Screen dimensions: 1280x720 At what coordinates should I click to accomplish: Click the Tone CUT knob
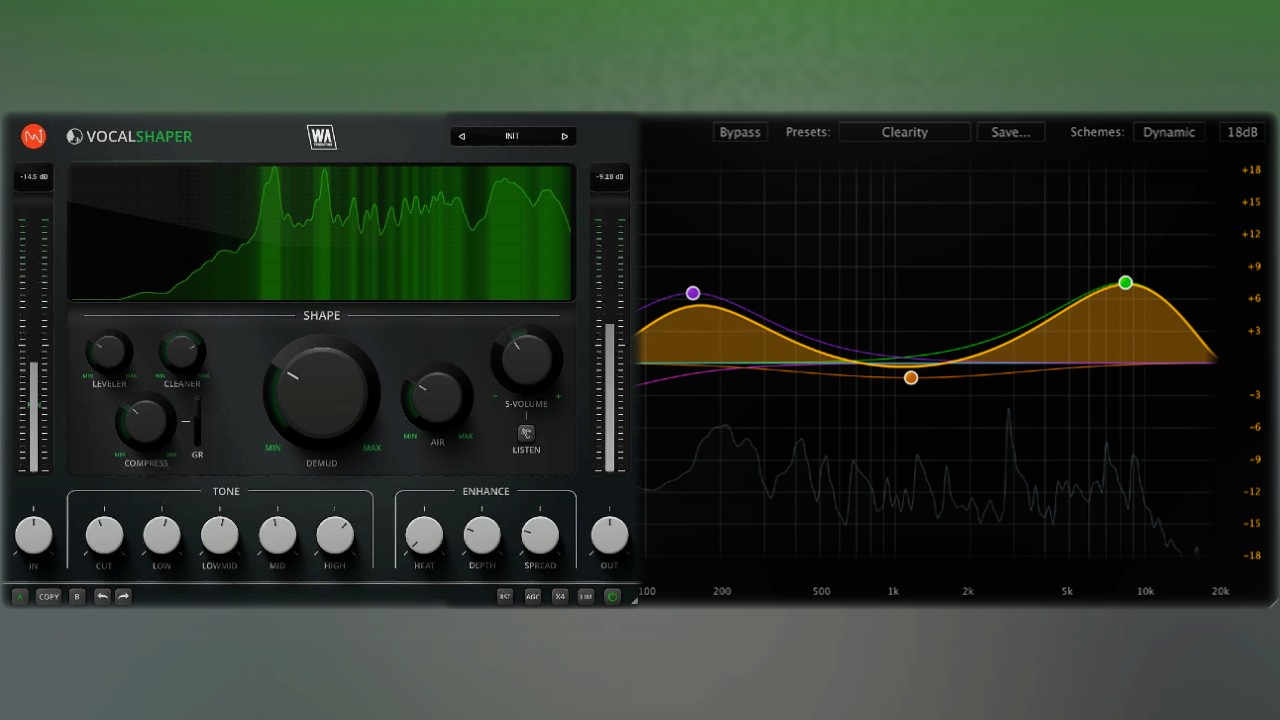coord(104,536)
